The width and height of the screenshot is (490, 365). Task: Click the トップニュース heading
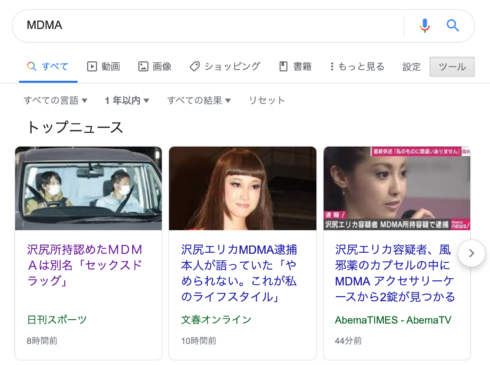click(75, 127)
